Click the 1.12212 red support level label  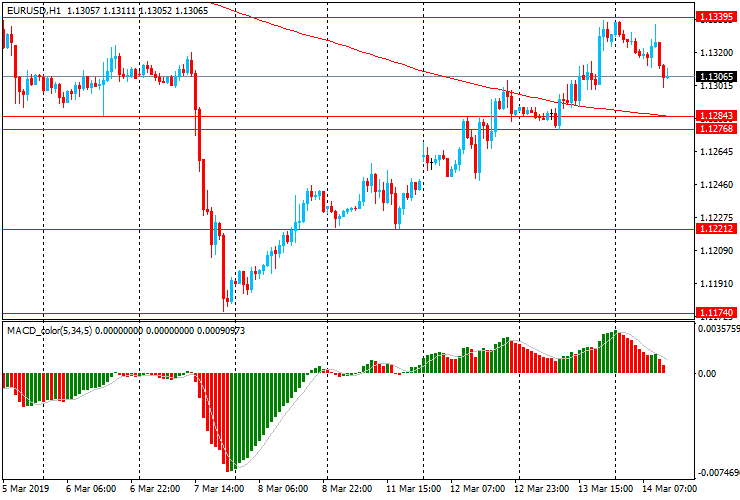click(716, 229)
